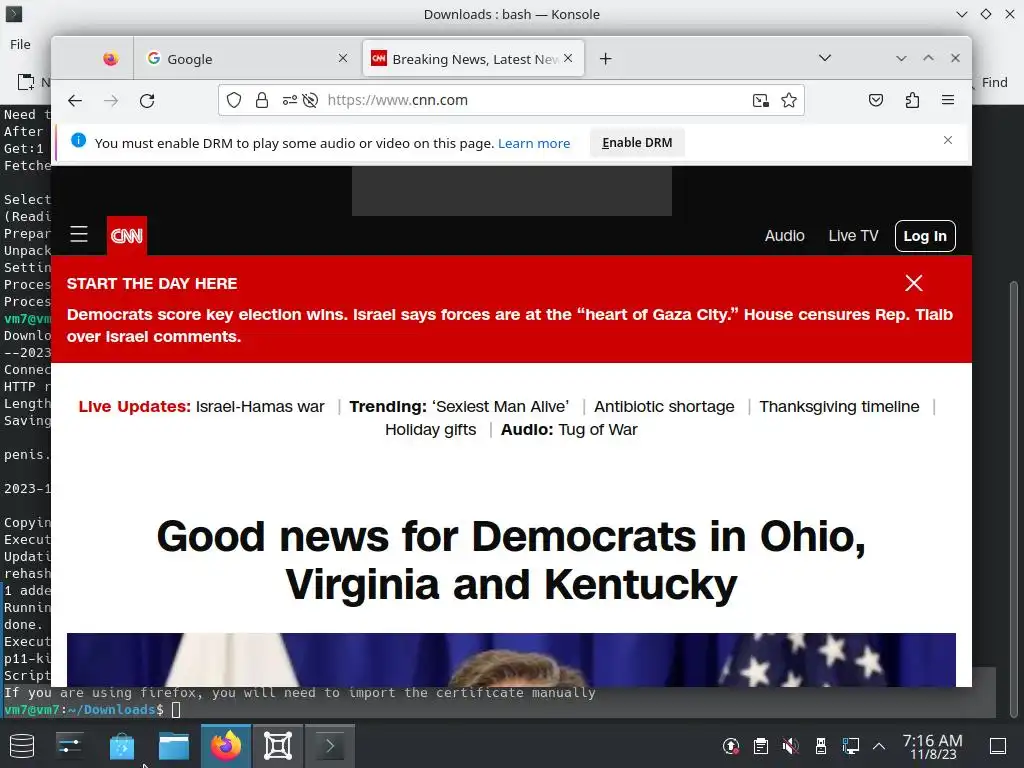Open the Firefox extensions puzzle icon

point(912,100)
